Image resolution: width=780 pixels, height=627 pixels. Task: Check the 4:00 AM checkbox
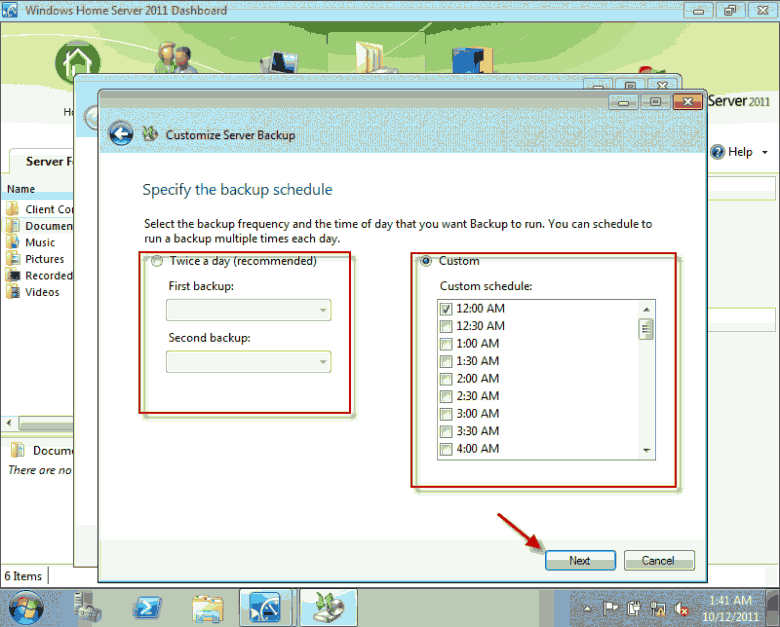446,449
